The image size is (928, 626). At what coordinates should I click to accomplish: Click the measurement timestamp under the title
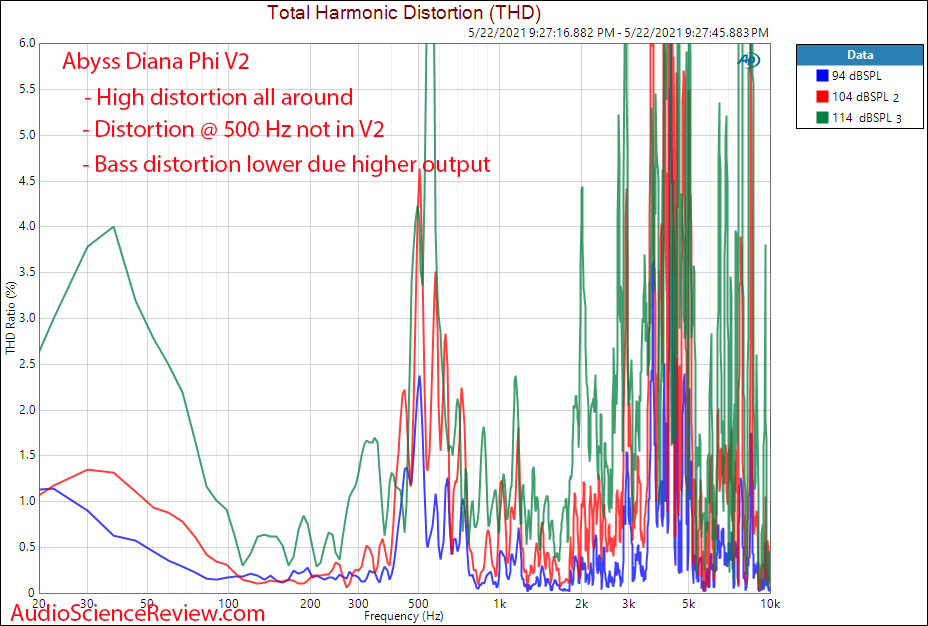pyautogui.click(x=618, y=33)
